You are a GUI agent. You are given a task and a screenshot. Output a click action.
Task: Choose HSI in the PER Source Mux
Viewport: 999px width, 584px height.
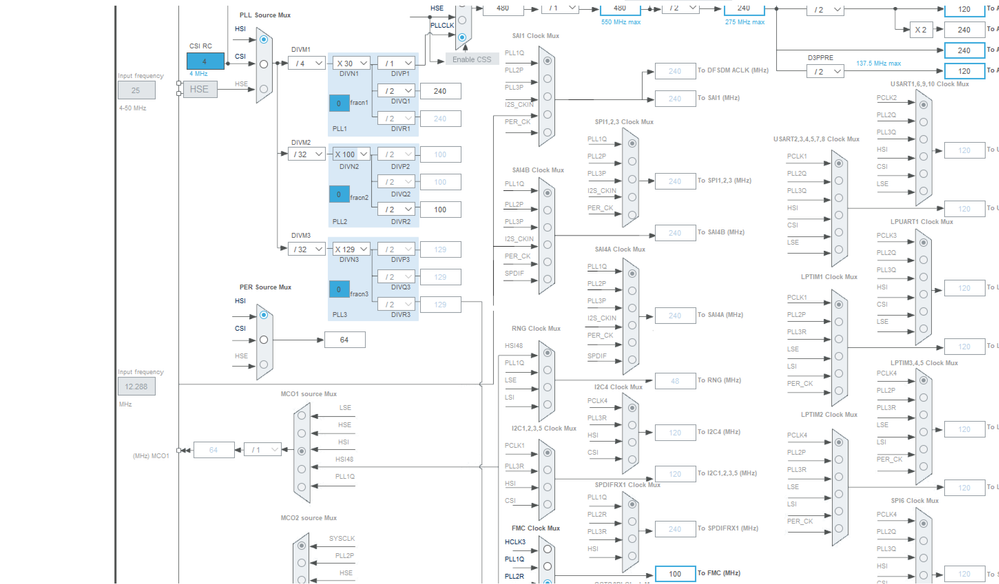click(264, 315)
